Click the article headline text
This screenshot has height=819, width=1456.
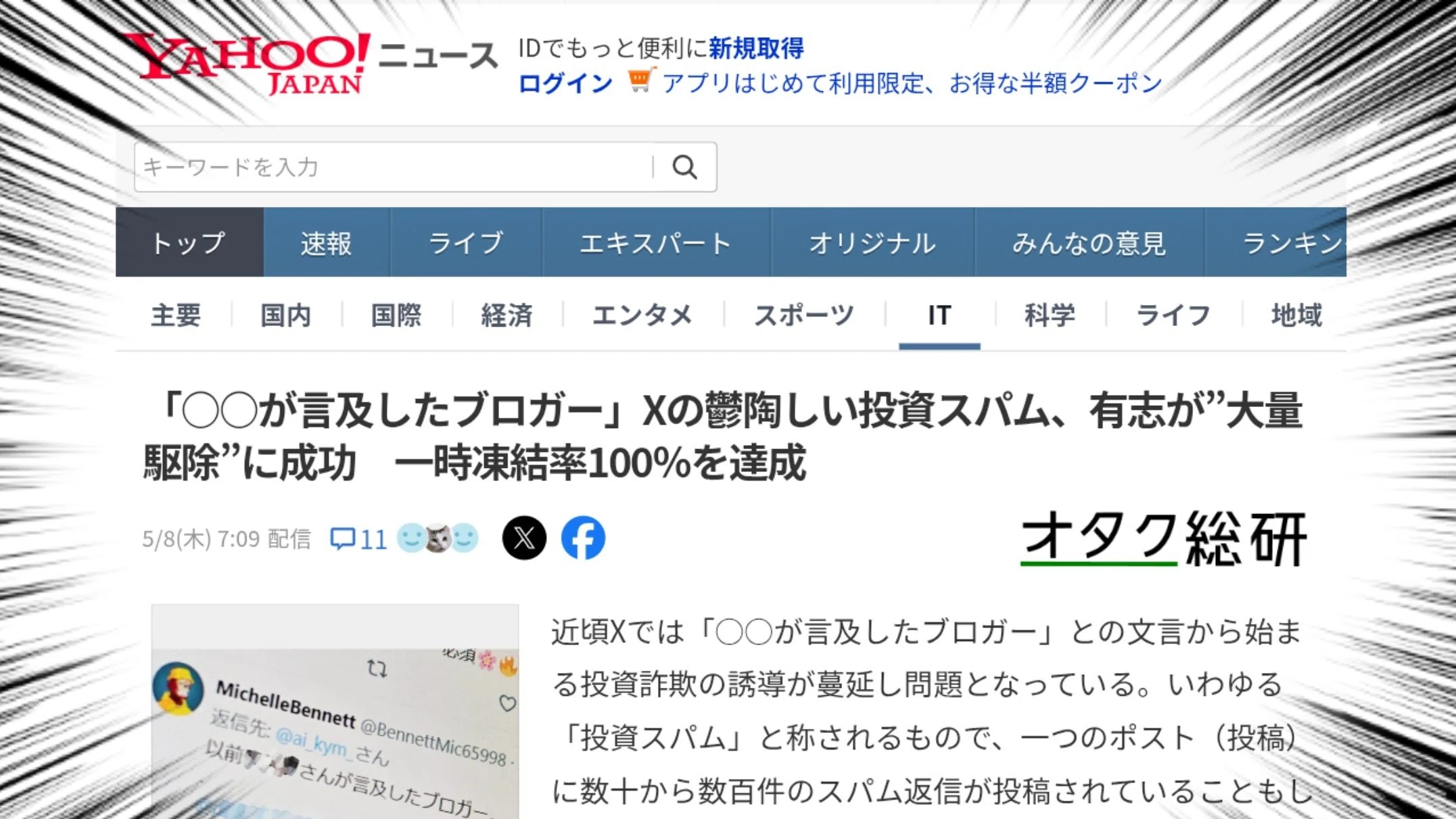coord(722,436)
